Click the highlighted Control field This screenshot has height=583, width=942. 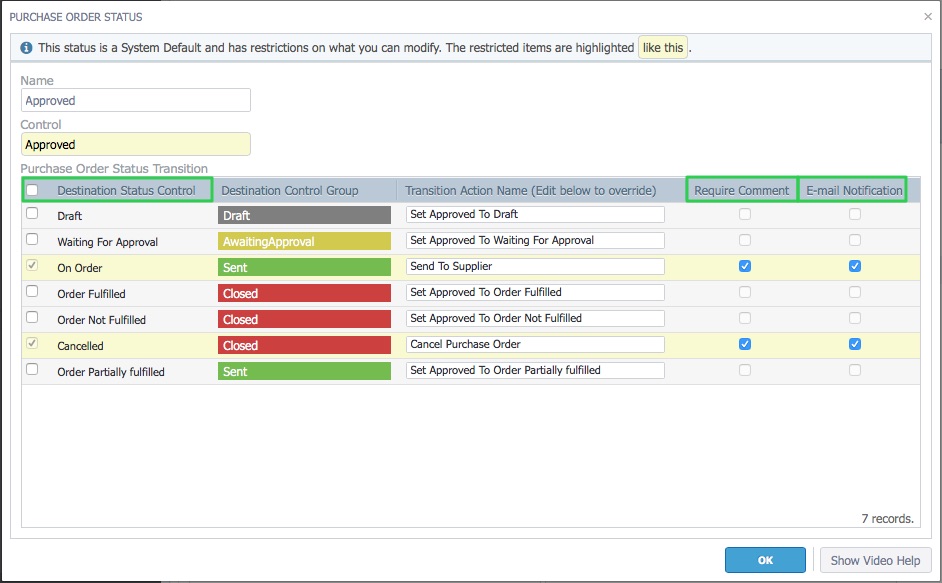click(x=136, y=144)
